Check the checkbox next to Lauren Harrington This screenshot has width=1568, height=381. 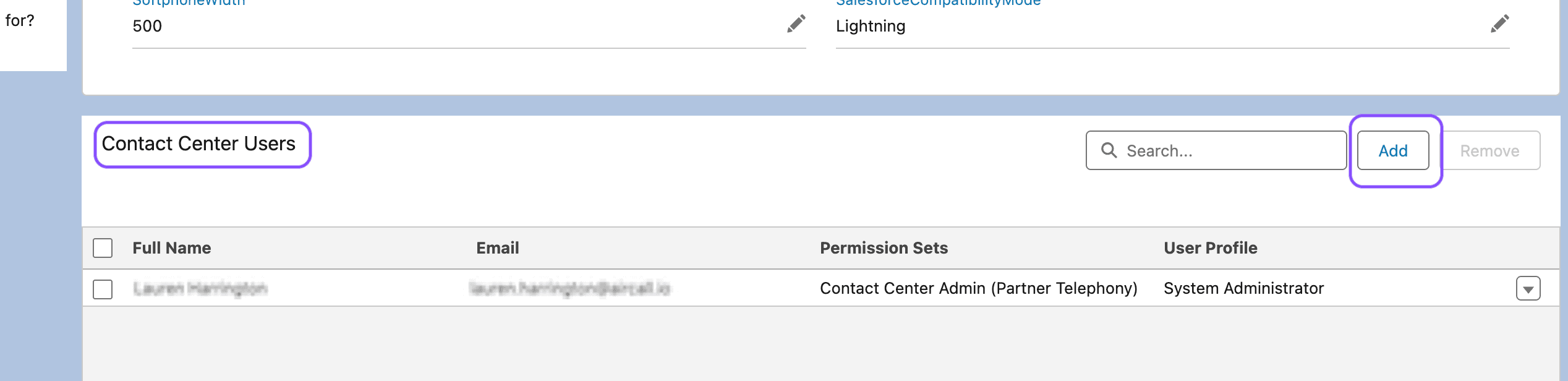tap(103, 288)
